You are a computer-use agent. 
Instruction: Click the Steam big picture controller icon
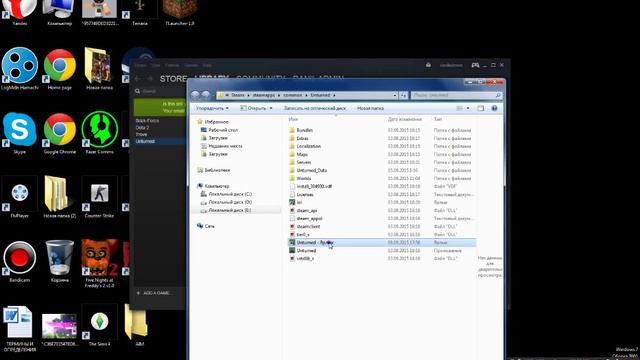(x=475, y=65)
